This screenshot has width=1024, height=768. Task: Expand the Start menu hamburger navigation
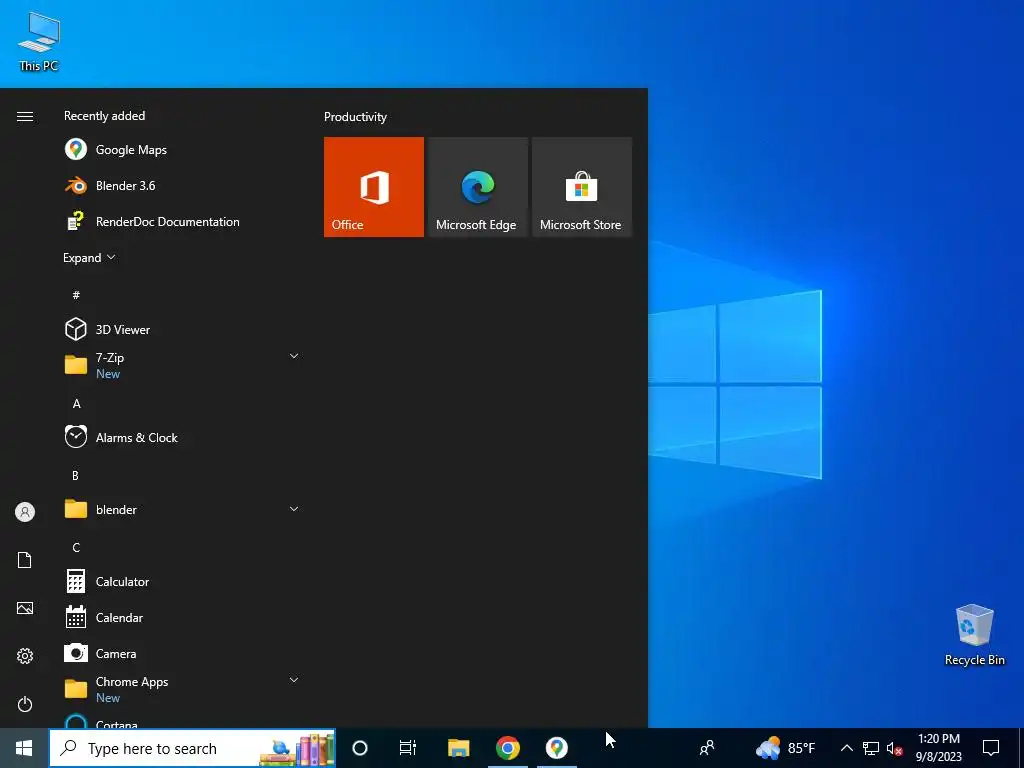pyautogui.click(x=25, y=116)
